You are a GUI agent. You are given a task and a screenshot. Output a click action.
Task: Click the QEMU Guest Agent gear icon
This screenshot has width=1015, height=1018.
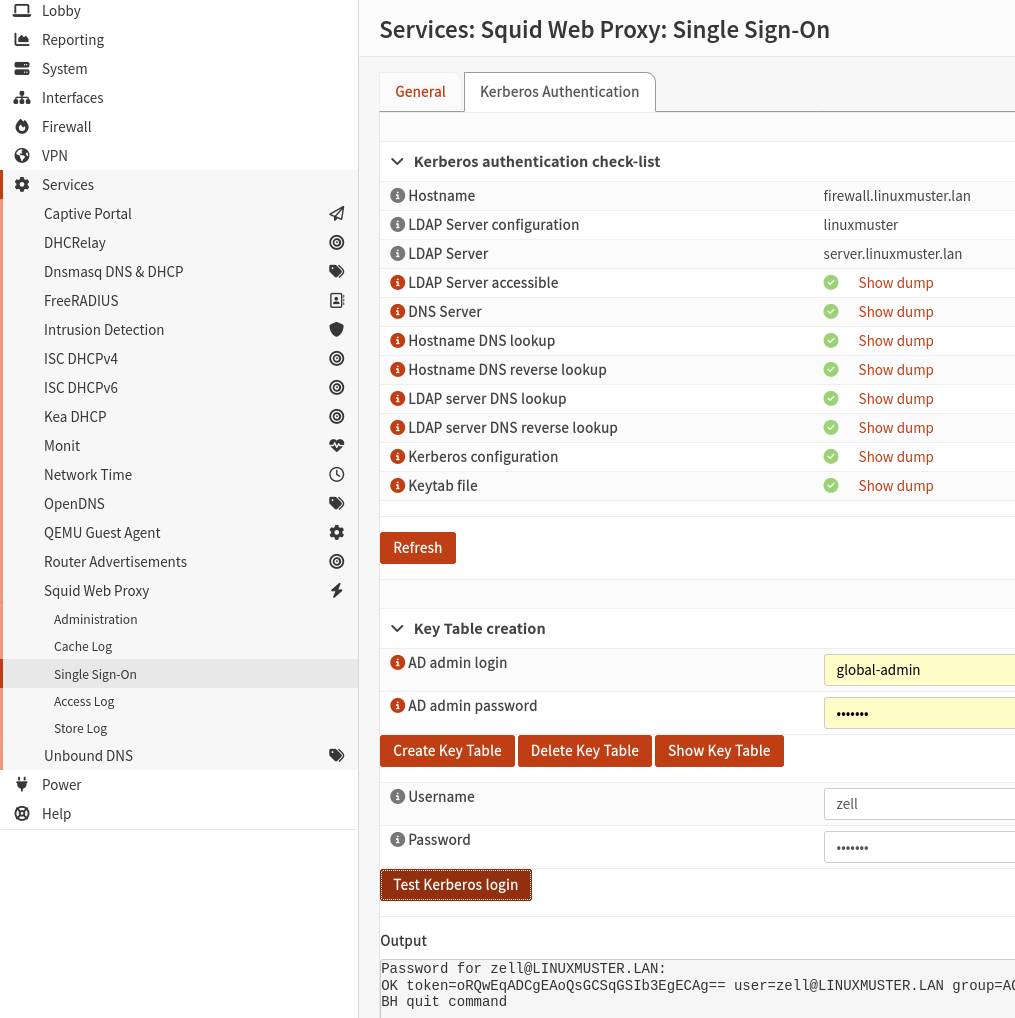coord(337,533)
